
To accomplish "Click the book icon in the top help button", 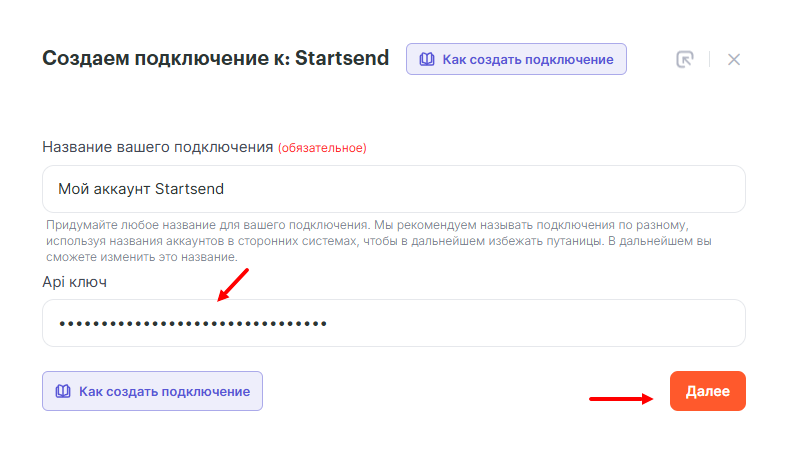I will (x=427, y=59).
